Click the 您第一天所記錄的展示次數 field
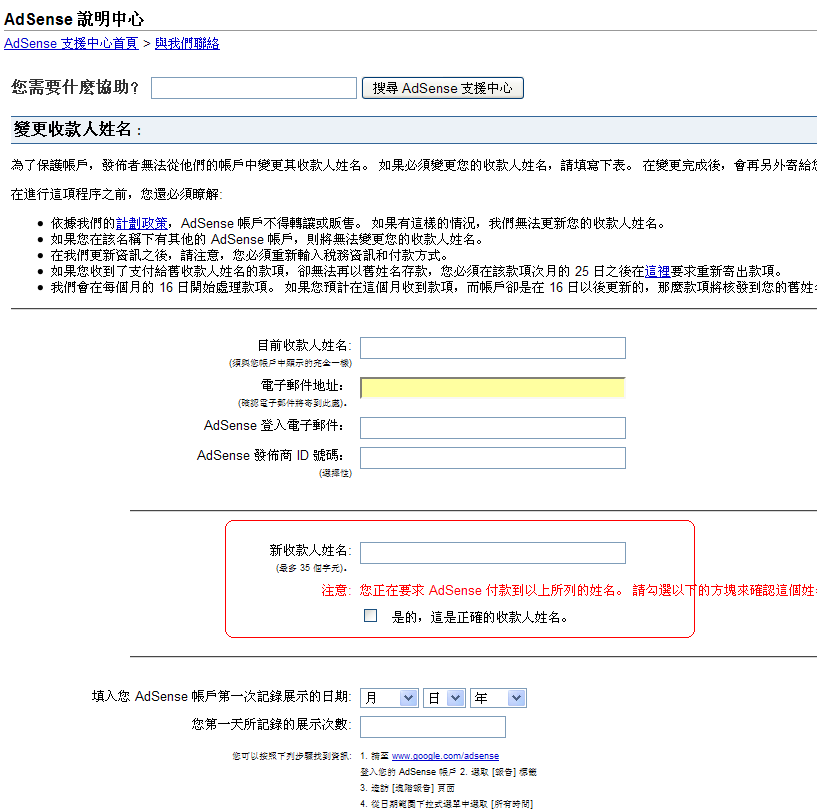Image resolution: width=817 pixels, height=809 pixels. pos(432,727)
